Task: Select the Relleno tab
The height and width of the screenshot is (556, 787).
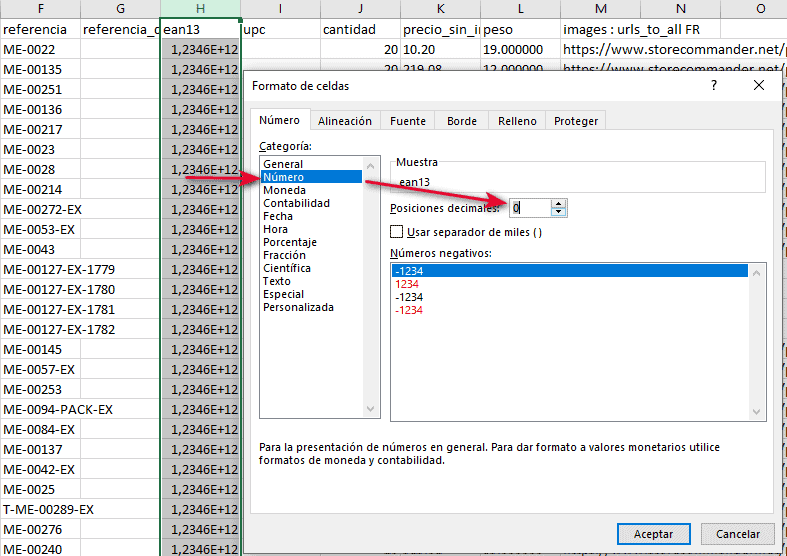Action: (x=516, y=121)
